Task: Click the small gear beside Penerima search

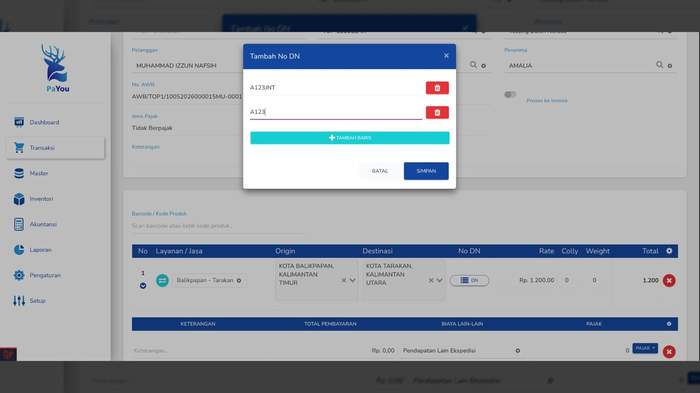Action: 670,66
